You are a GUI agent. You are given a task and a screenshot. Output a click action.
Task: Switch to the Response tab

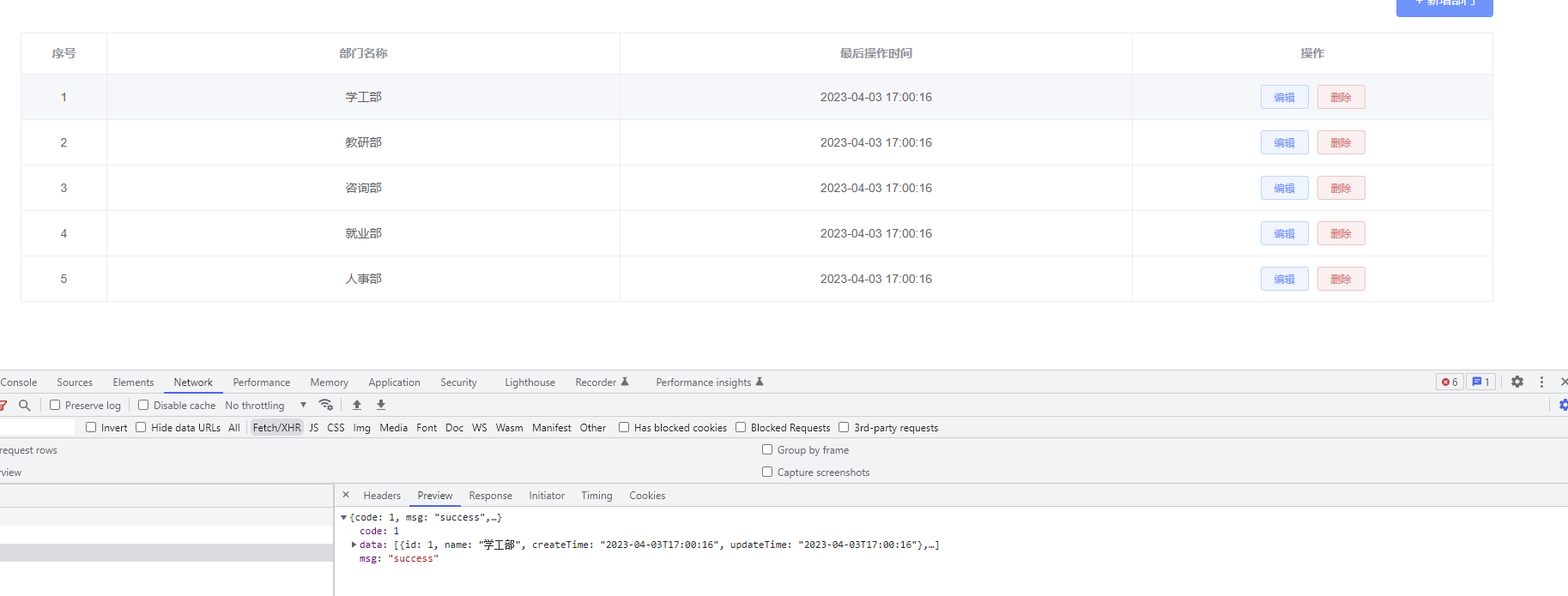[490, 496]
